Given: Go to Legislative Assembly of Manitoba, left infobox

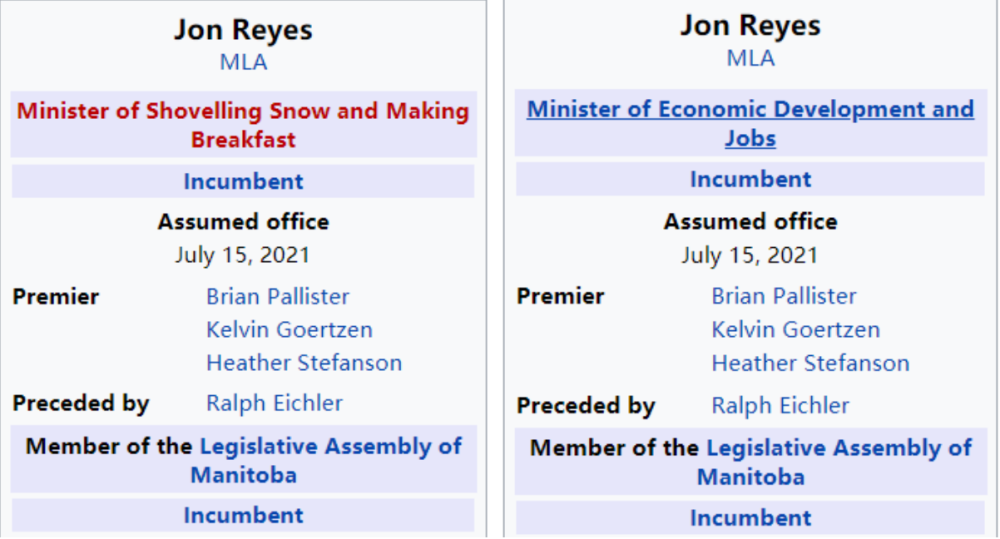Looking at the screenshot, I should (x=330, y=446).
